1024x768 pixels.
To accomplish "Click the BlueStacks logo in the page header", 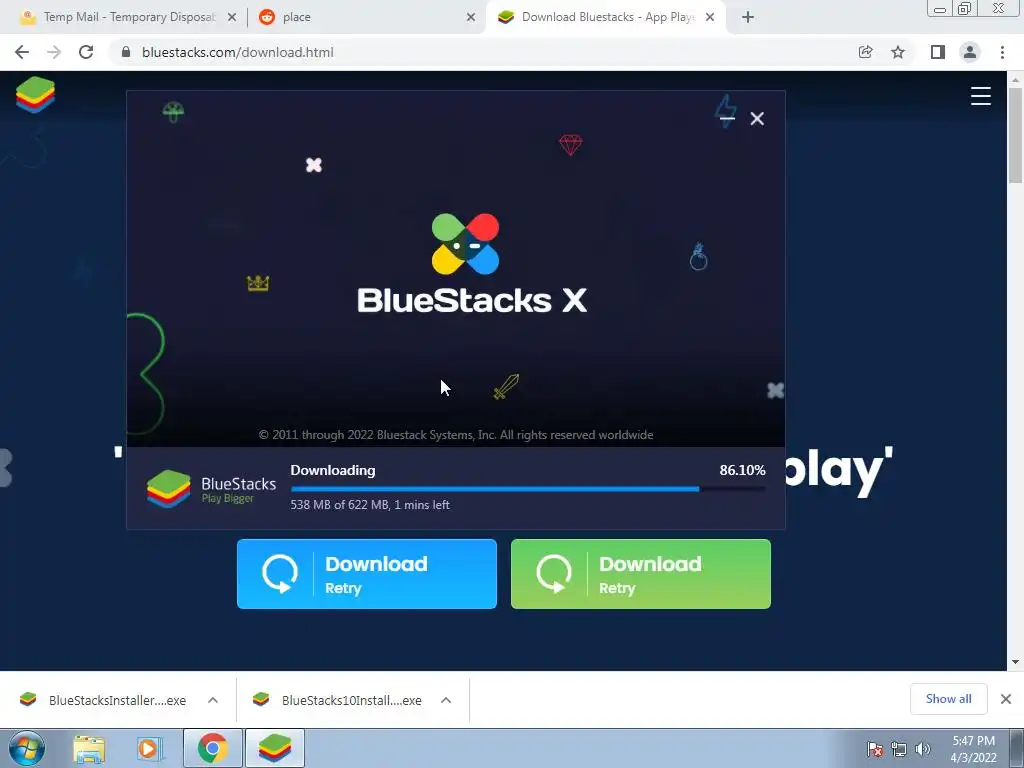I will point(35,95).
